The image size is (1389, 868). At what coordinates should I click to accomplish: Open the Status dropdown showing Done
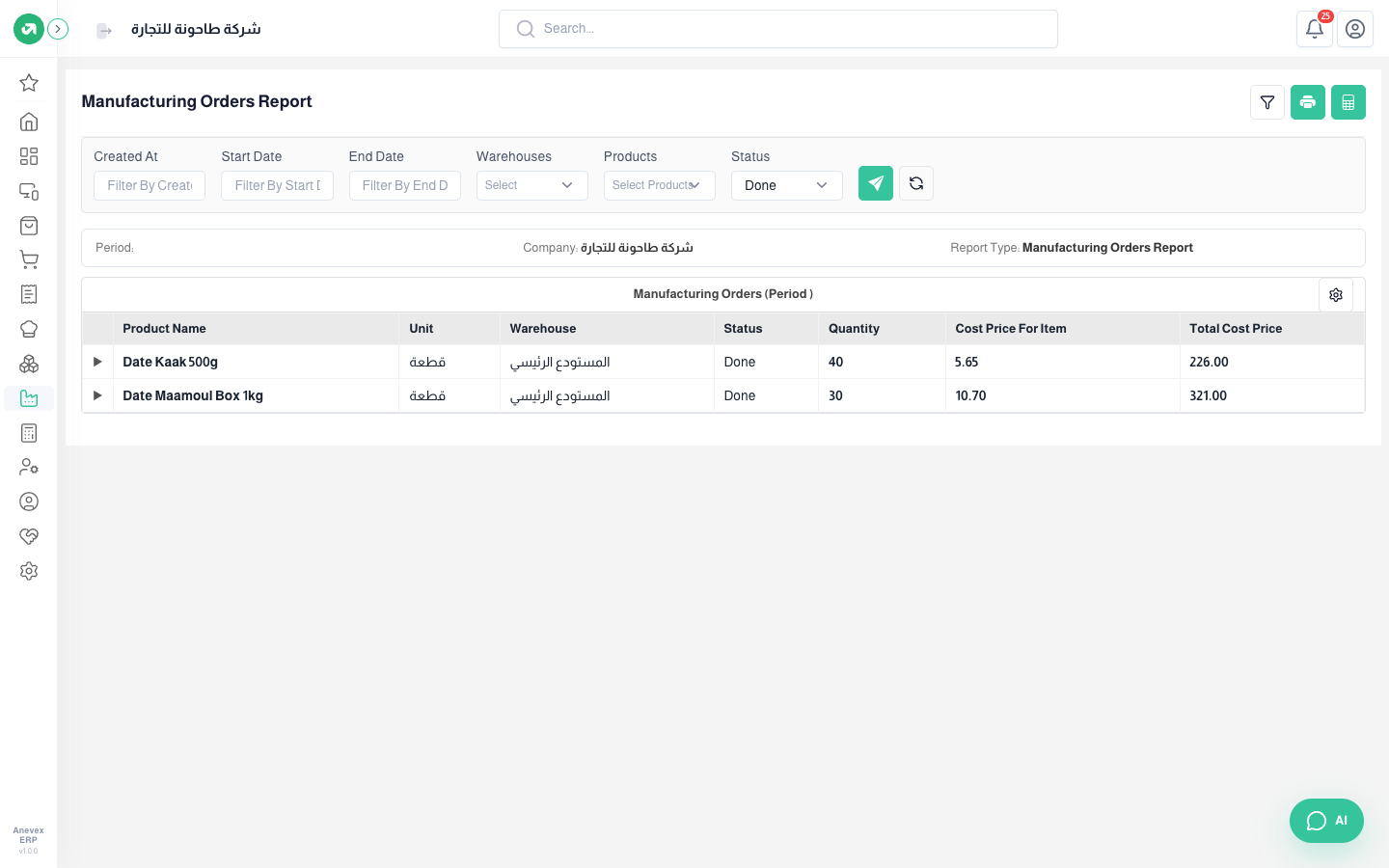pyautogui.click(x=787, y=185)
